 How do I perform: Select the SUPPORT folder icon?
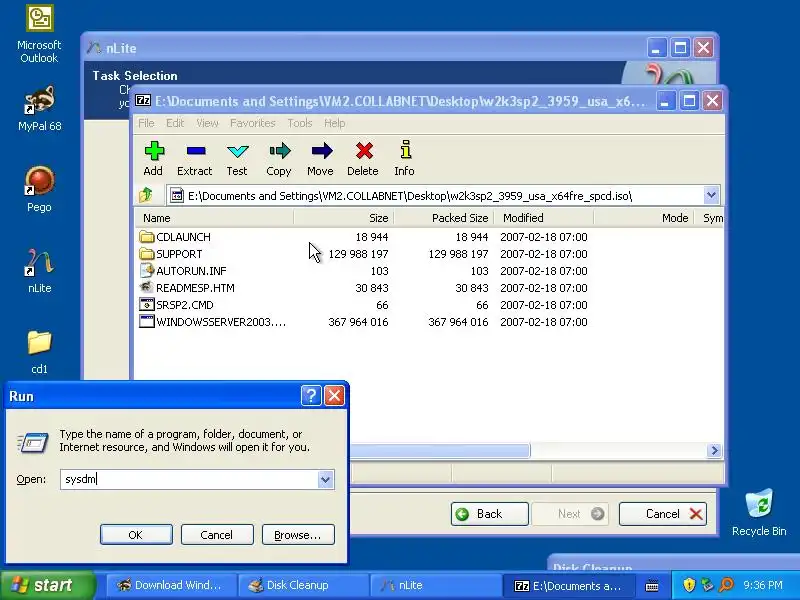(147, 254)
